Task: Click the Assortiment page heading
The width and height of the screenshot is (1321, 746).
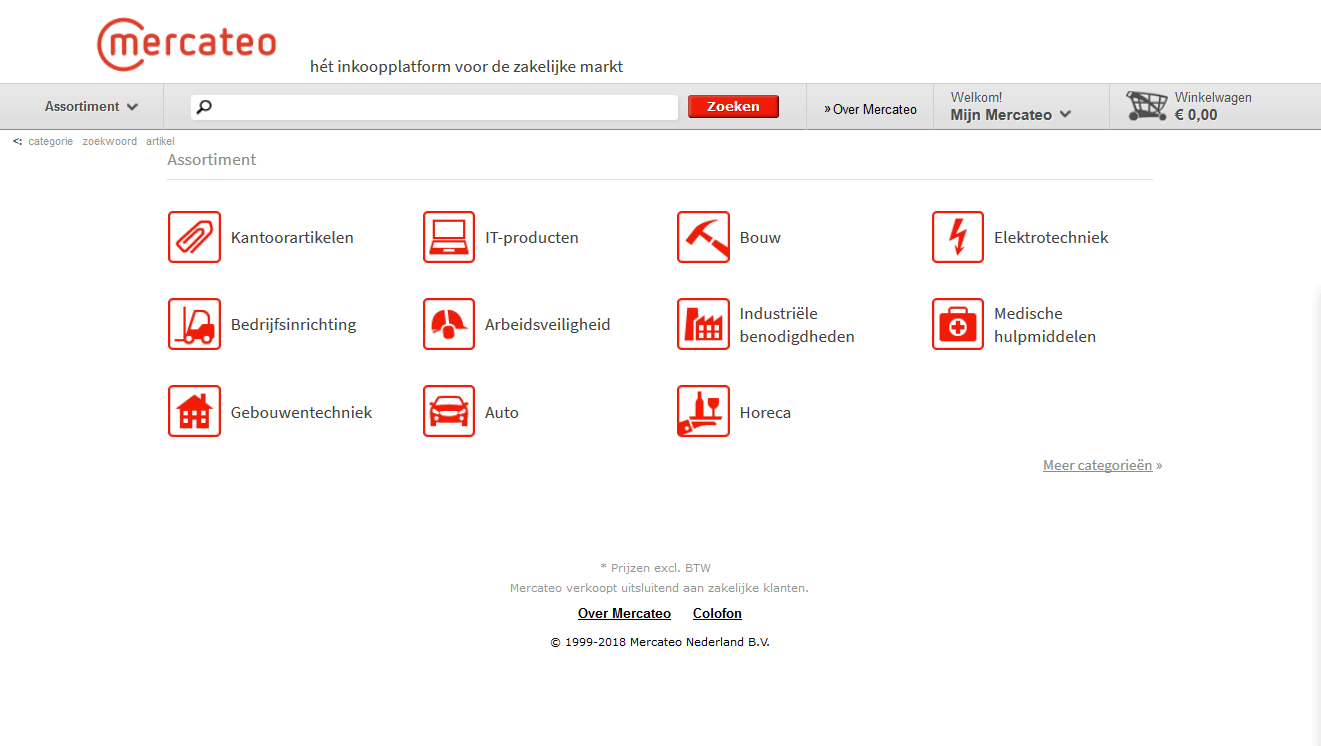Action: click(x=211, y=159)
